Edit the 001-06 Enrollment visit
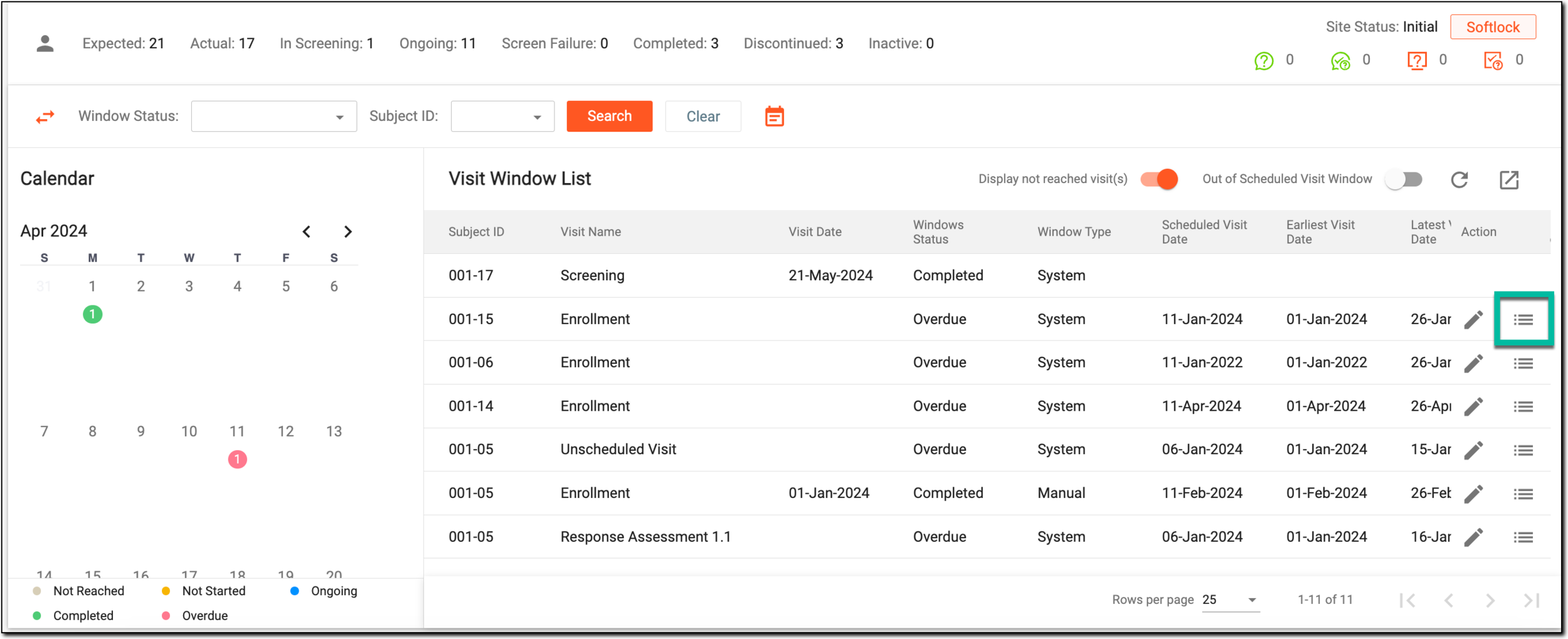1568x639 pixels. point(1474,363)
